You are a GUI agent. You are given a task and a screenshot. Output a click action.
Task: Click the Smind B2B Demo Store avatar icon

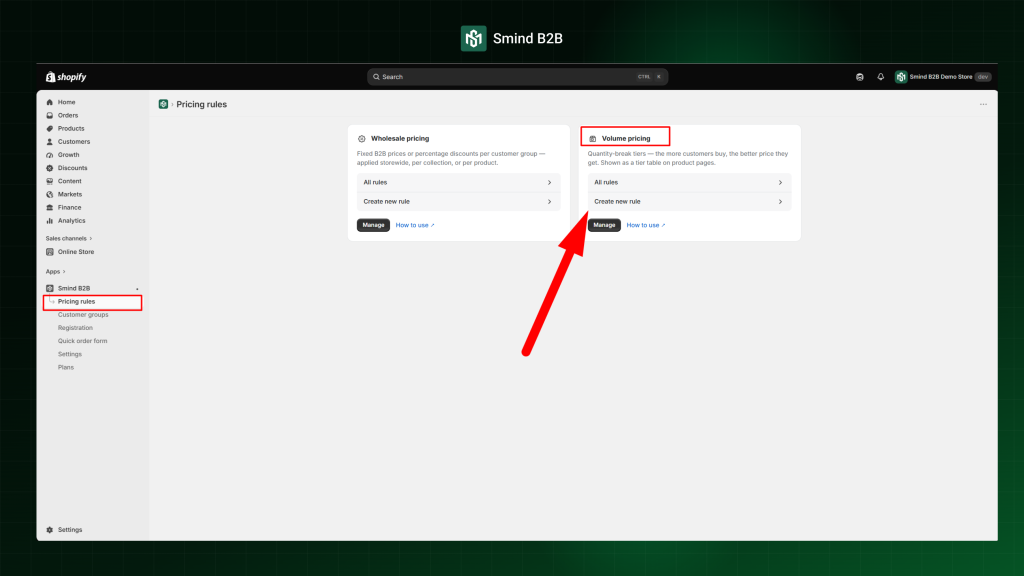point(901,77)
